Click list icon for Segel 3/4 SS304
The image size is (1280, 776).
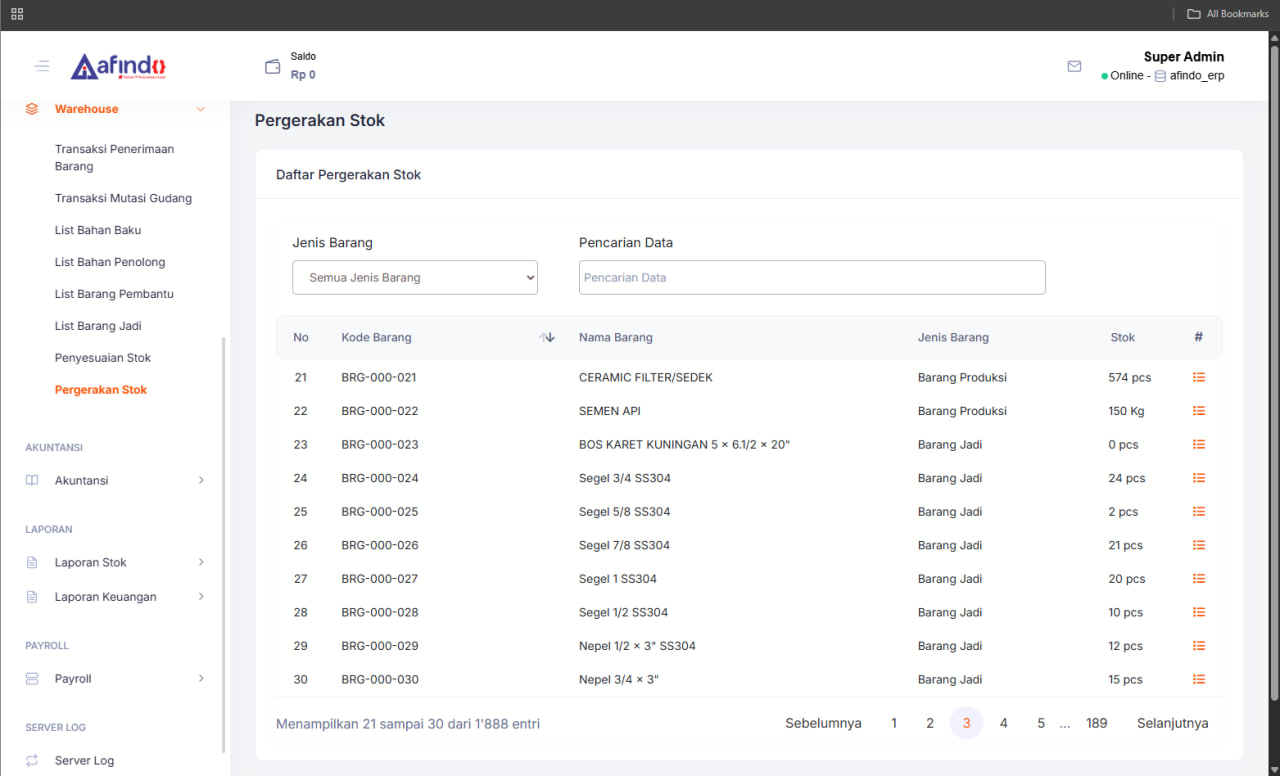coord(1199,478)
